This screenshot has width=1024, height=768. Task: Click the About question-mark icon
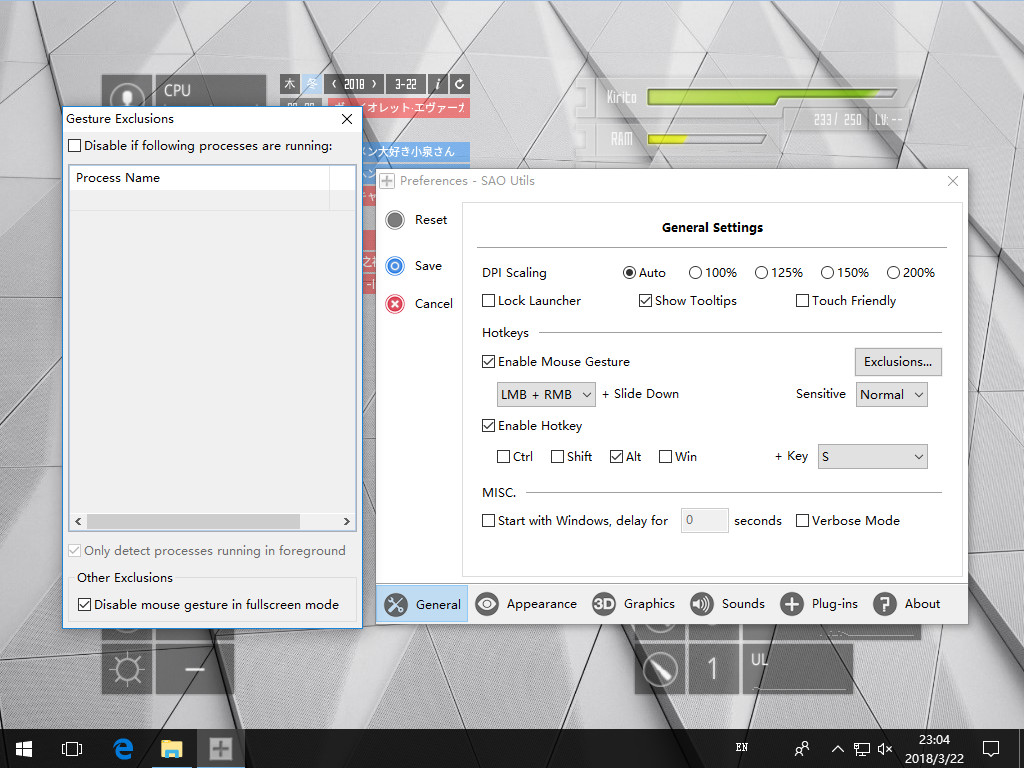pos(884,604)
